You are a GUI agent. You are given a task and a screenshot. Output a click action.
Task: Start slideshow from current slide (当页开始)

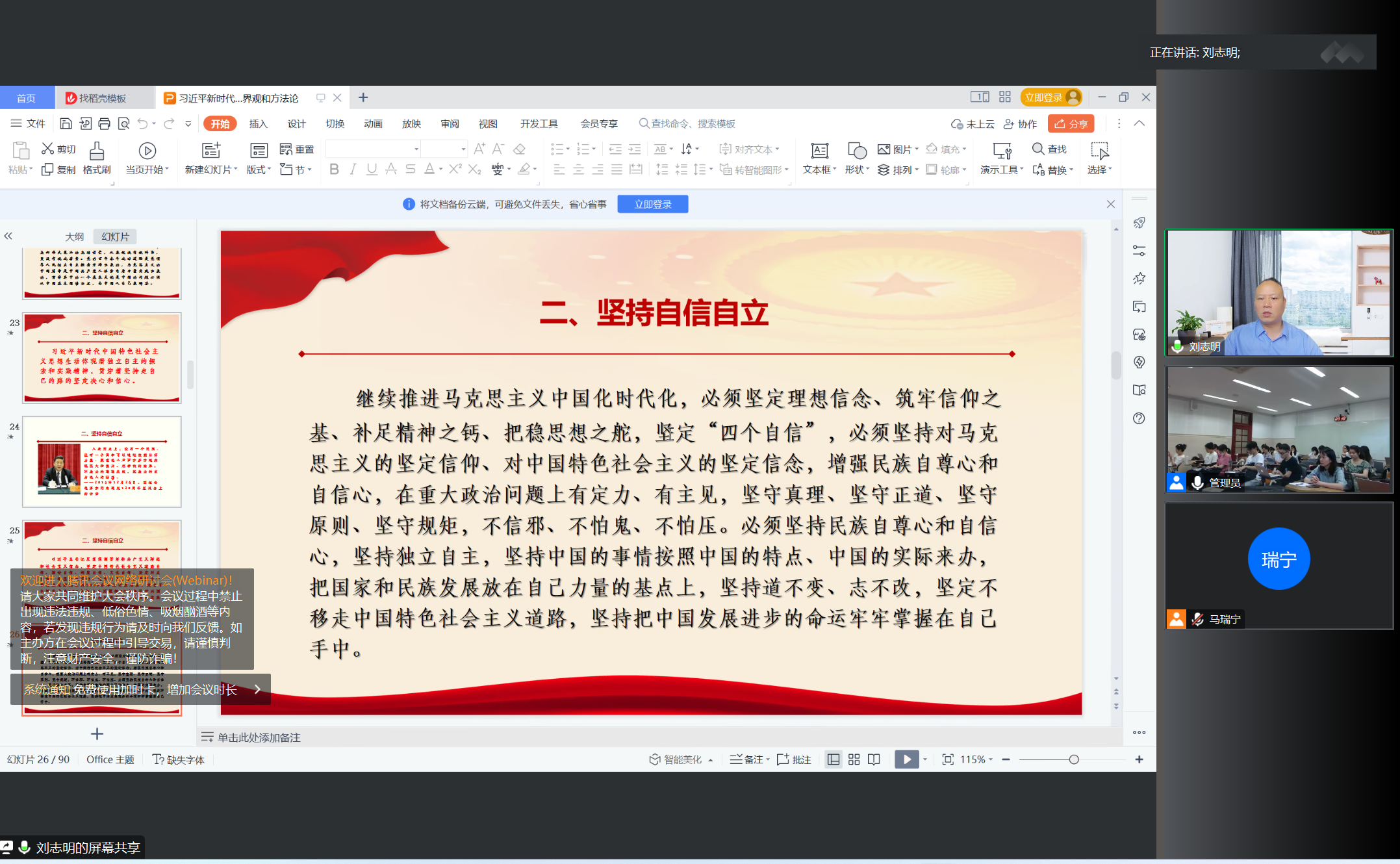(147, 151)
